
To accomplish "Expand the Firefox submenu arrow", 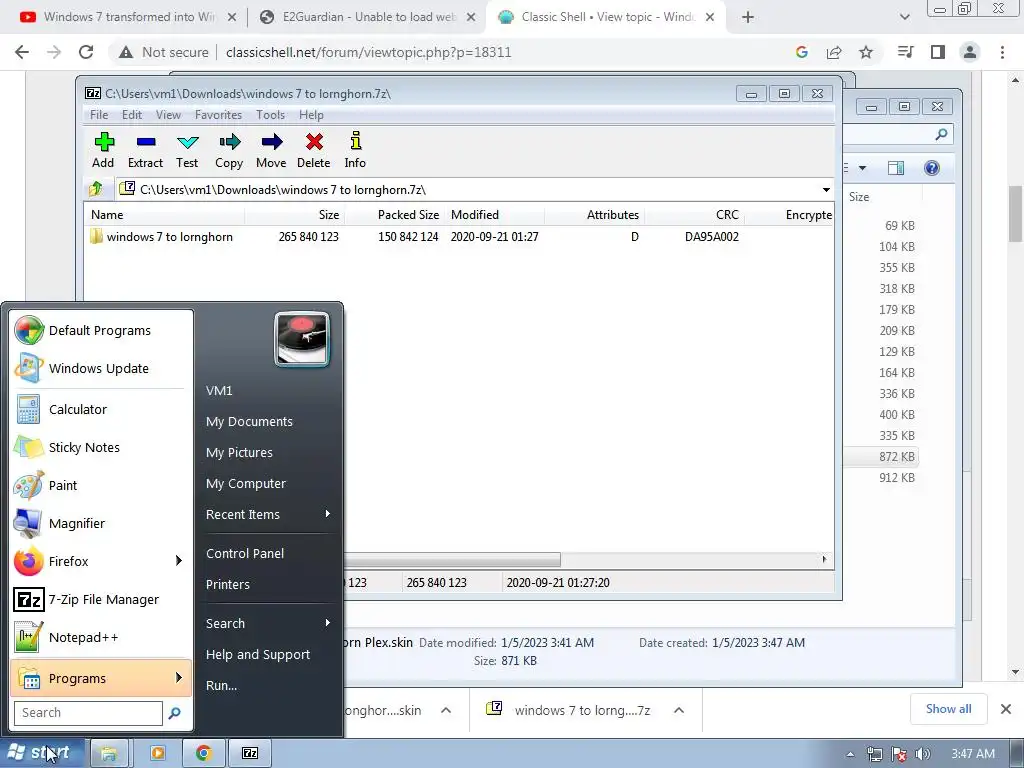I will [x=179, y=561].
